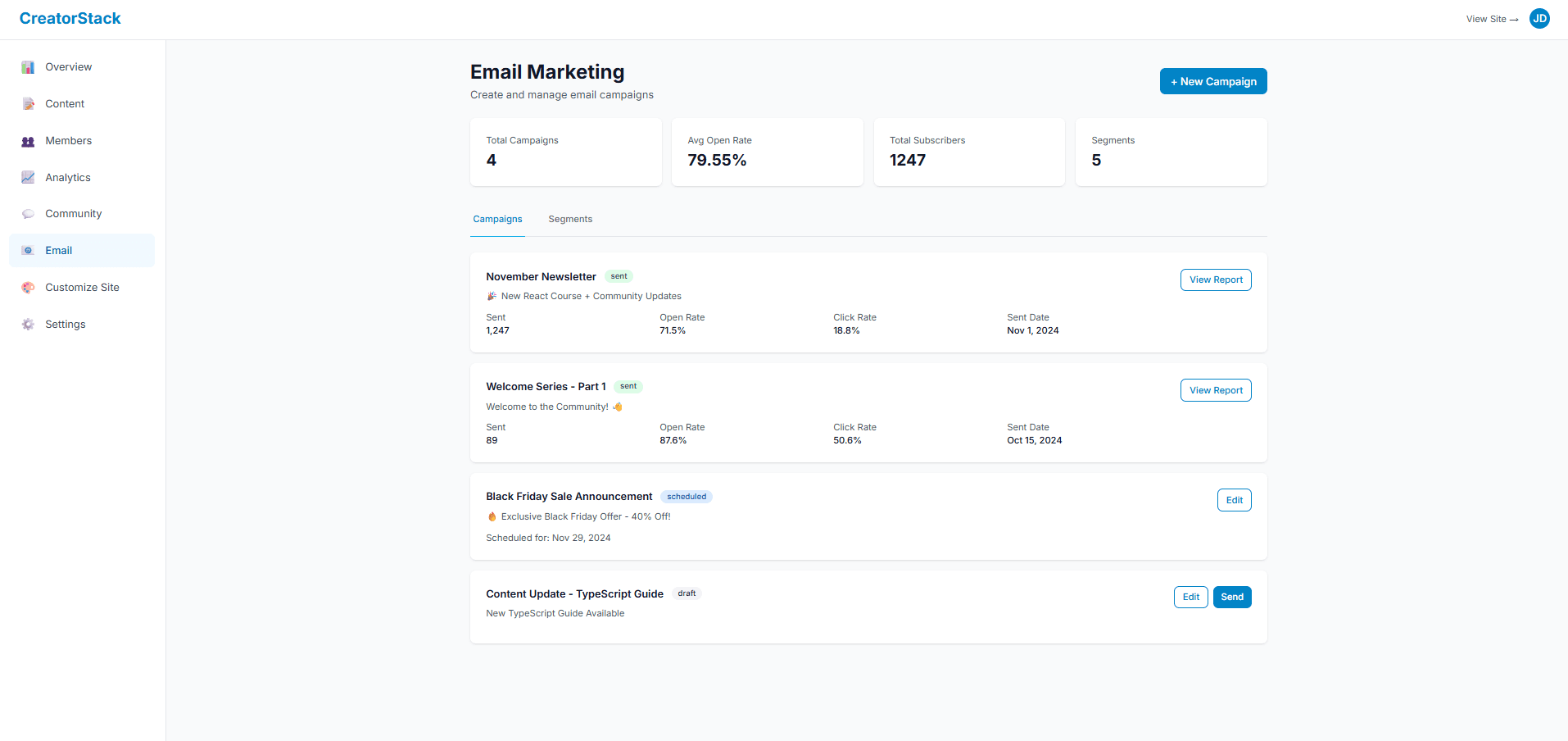Select the Analytics chart icon

(28, 177)
